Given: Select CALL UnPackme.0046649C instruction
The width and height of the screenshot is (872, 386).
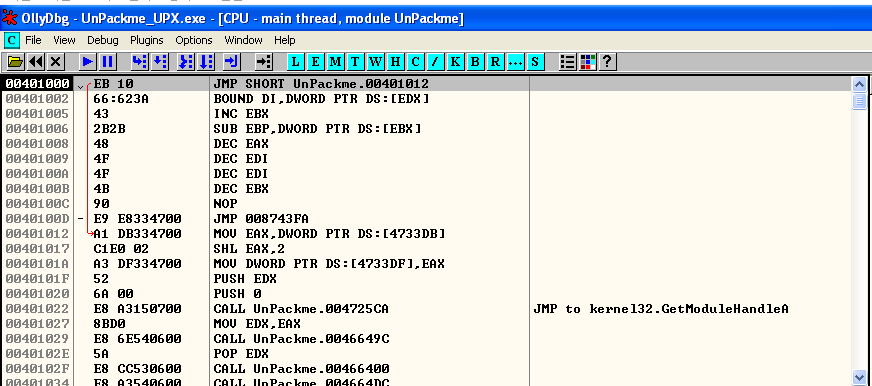Looking at the screenshot, I should (301, 339).
